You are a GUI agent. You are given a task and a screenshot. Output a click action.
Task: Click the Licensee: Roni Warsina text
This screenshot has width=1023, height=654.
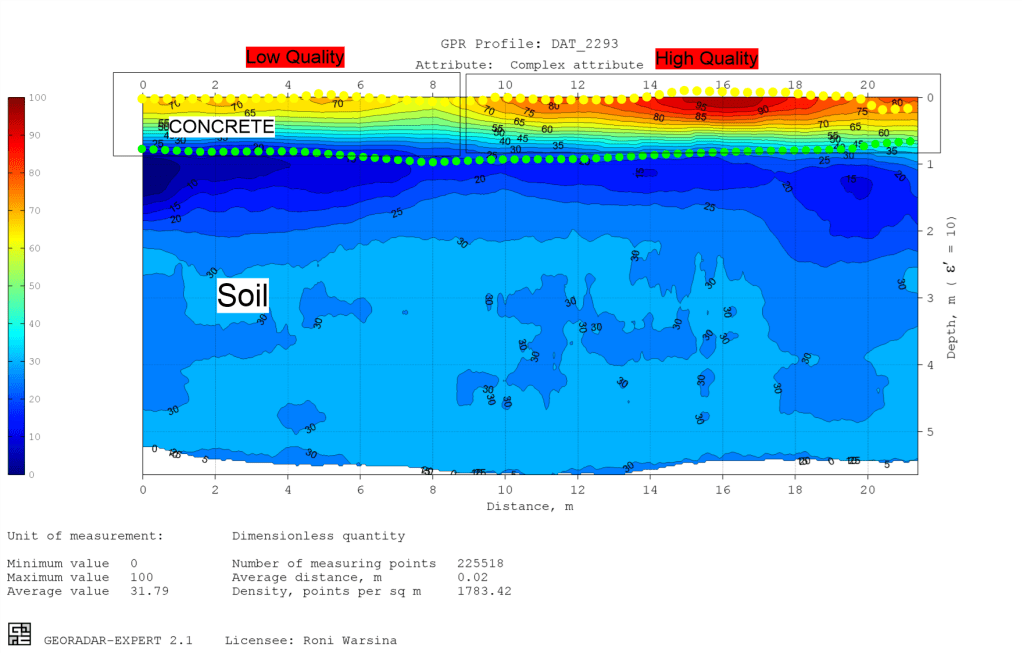coord(311,640)
